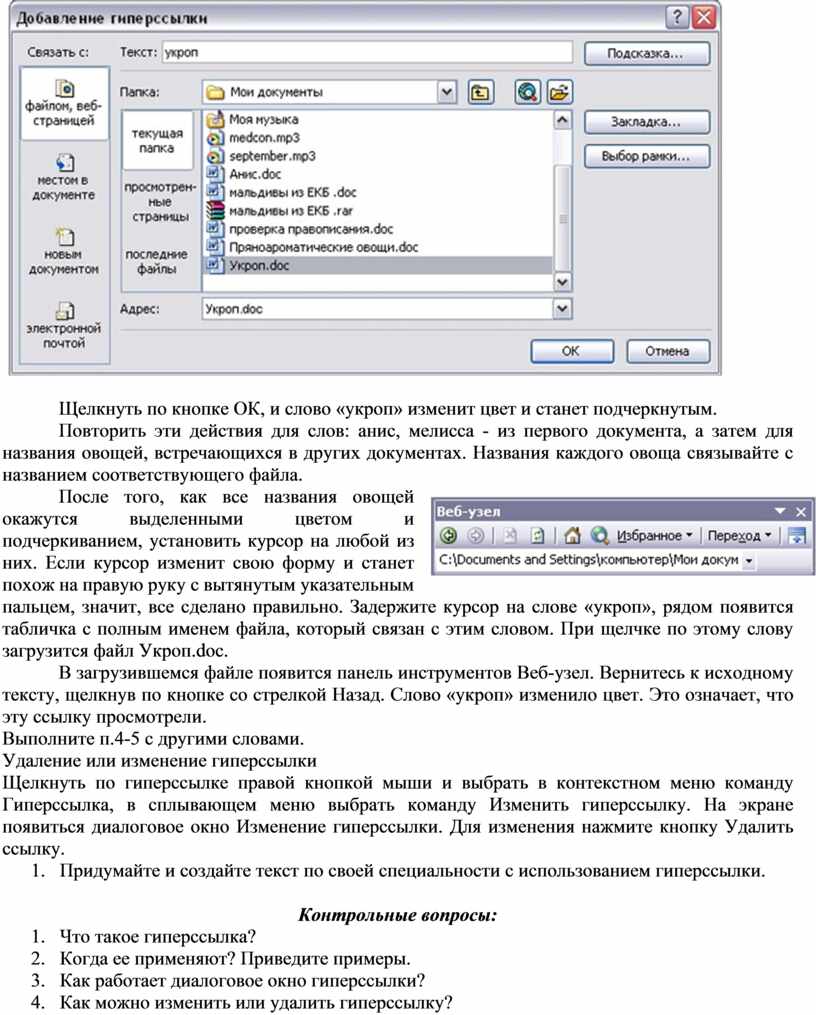Click the Refresh icon in Веб-узел toolbar
Screen dimensions: 816x1015
(x=536, y=535)
